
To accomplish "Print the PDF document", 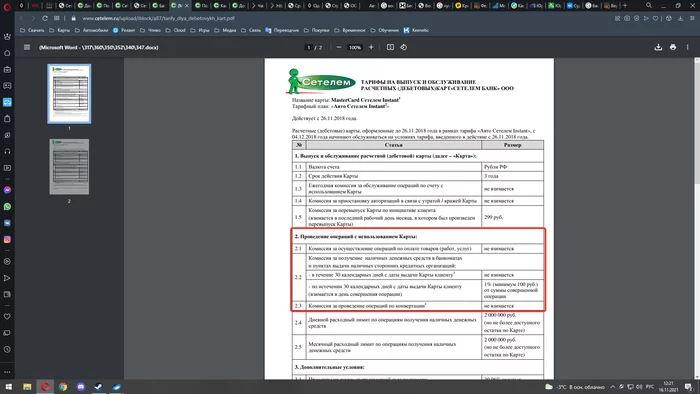I will [673, 47].
